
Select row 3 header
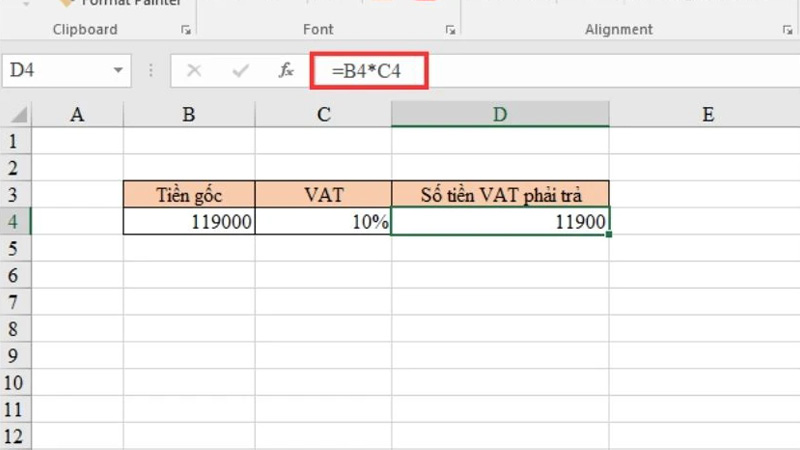point(15,194)
